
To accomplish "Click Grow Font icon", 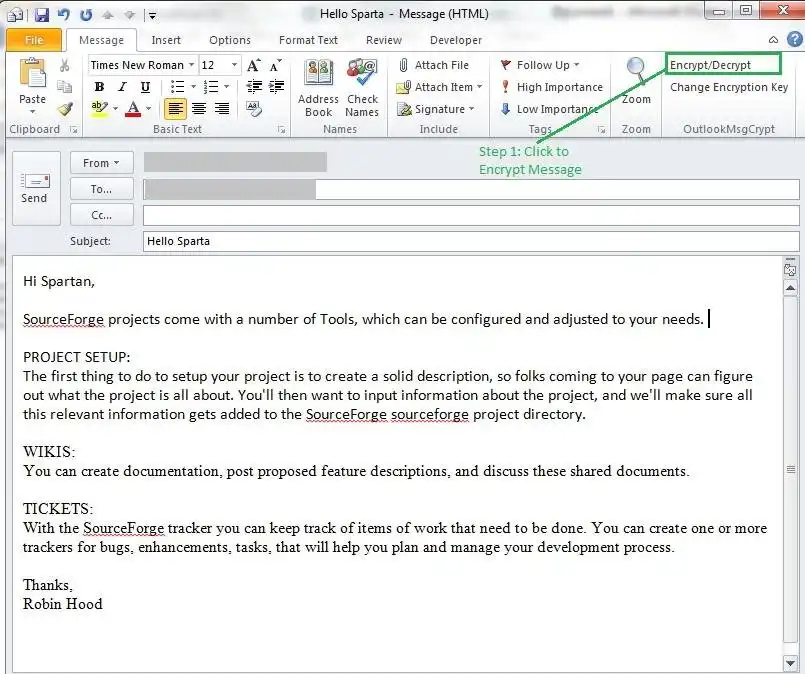I will click(x=254, y=65).
